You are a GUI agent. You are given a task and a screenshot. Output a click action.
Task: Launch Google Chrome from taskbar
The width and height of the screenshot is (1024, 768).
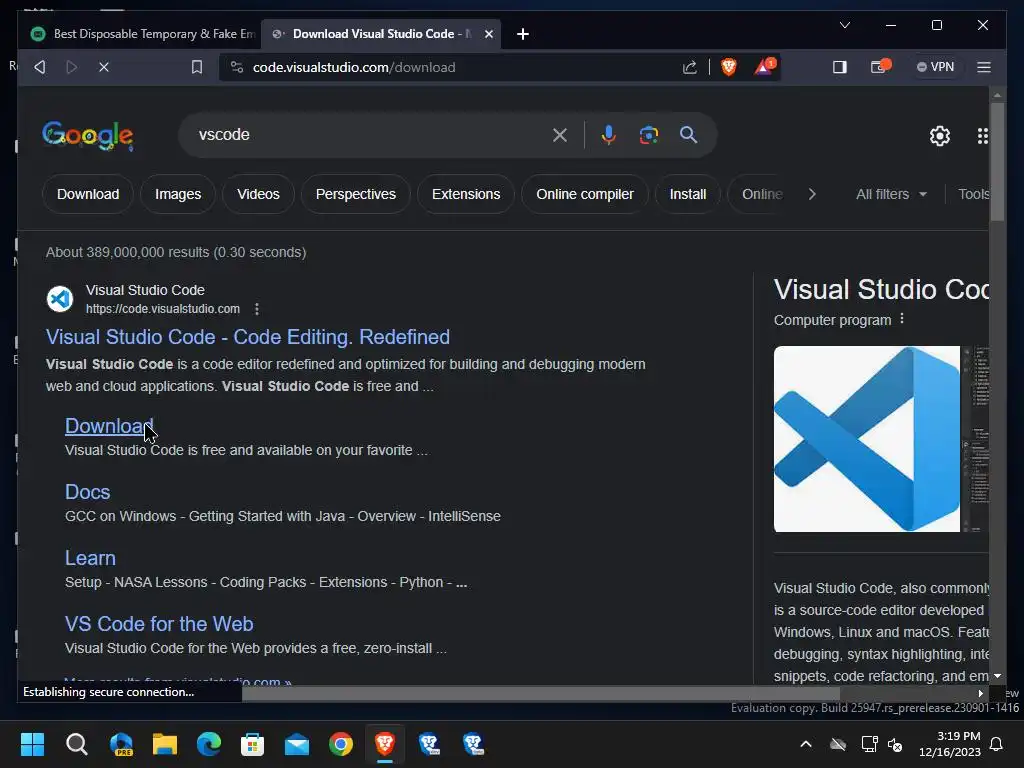(x=341, y=744)
